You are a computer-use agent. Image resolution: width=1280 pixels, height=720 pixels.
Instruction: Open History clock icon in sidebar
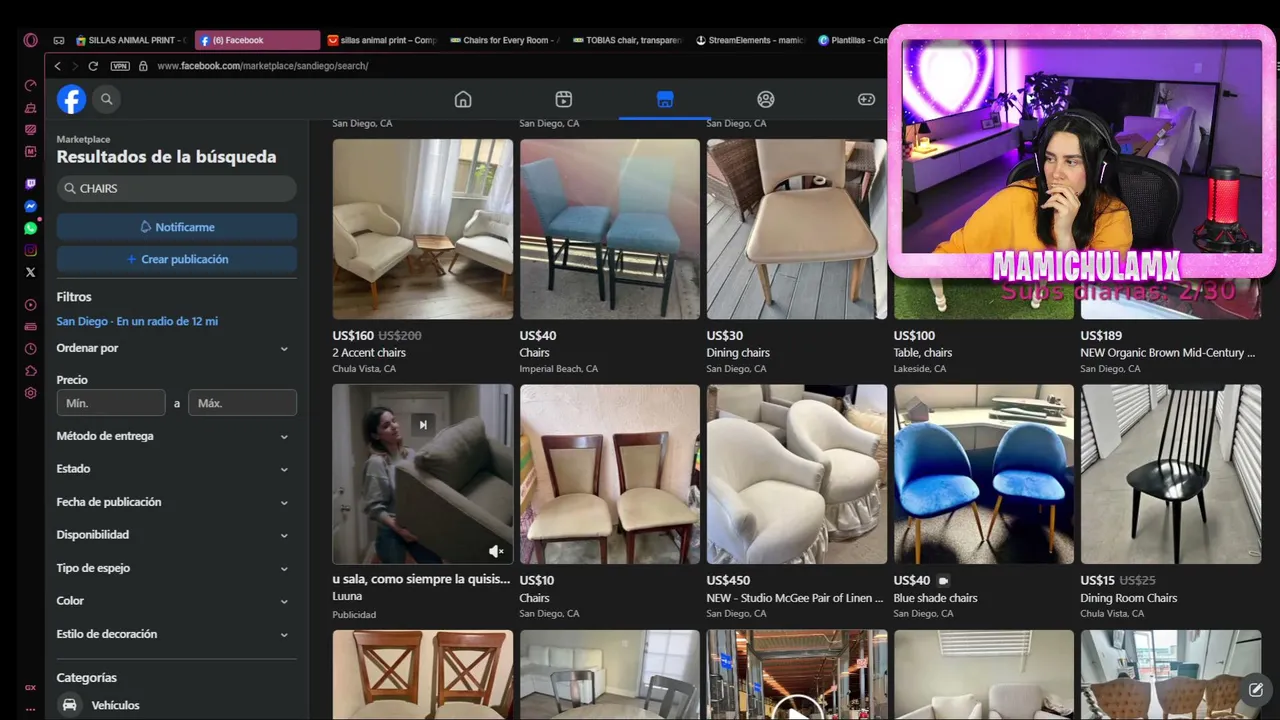click(31, 349)
